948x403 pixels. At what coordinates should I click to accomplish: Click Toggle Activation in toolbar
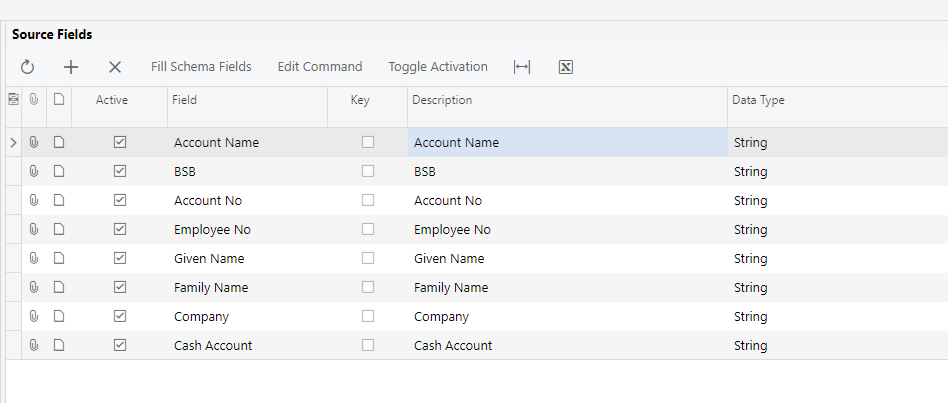click(x=438, y=66)
